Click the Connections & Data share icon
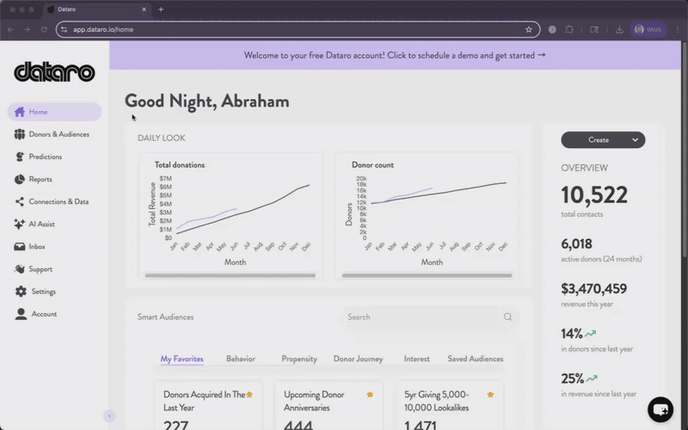 (x=19, y=201)
